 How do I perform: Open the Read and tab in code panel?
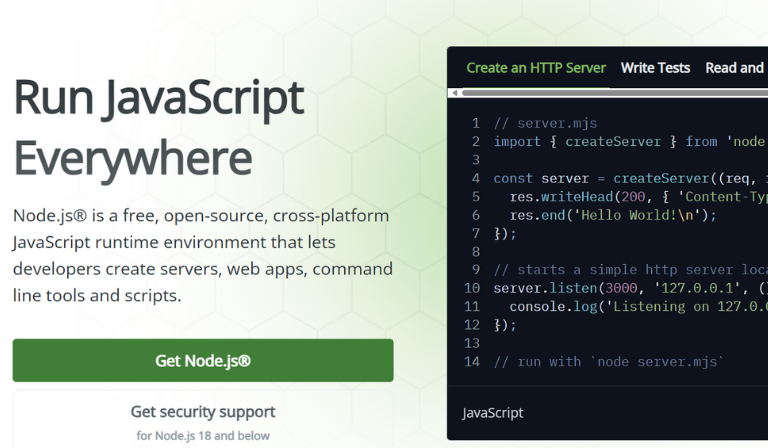pos(735,68)
